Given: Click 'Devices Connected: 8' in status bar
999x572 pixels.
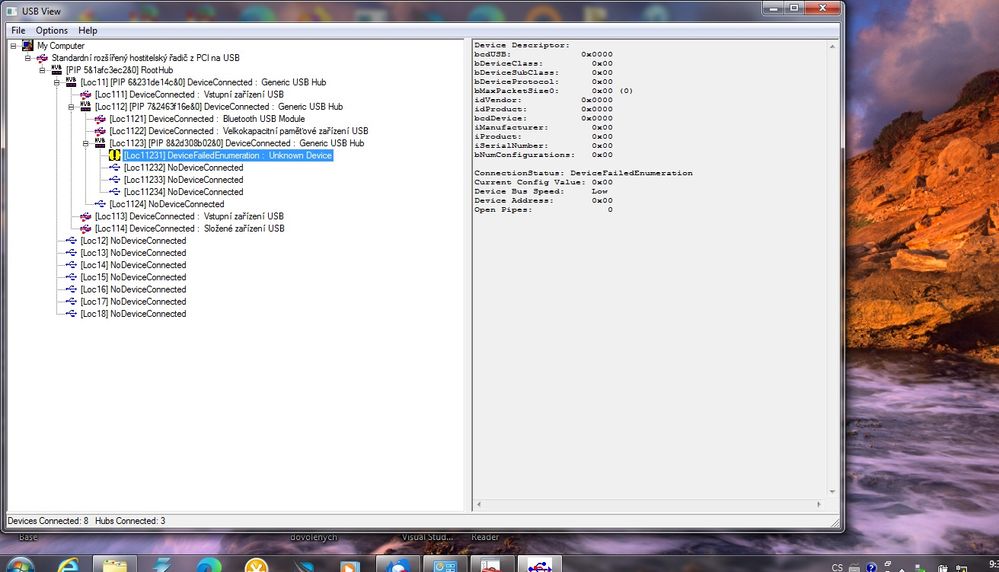Looking at the screenshot, I should [x=48, y=521].
